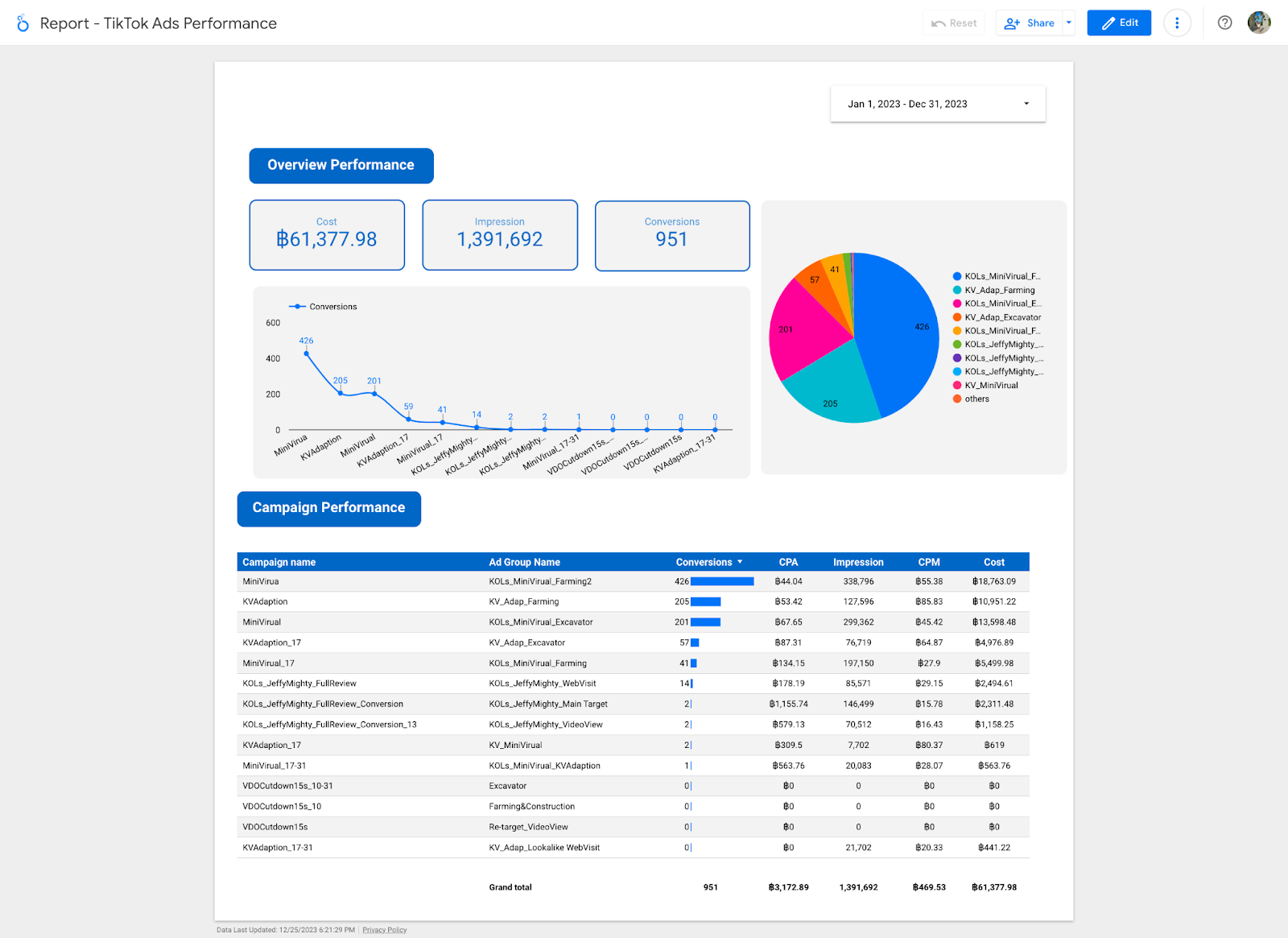Open the help question mark icon

(x=1224, y=23)
